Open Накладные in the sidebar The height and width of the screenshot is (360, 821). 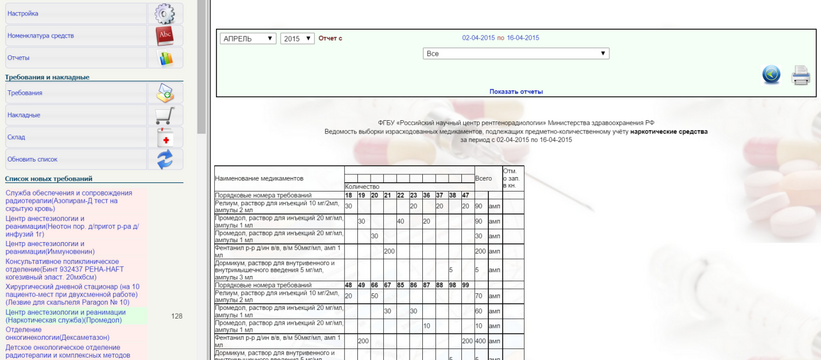(x=76, y=115)
